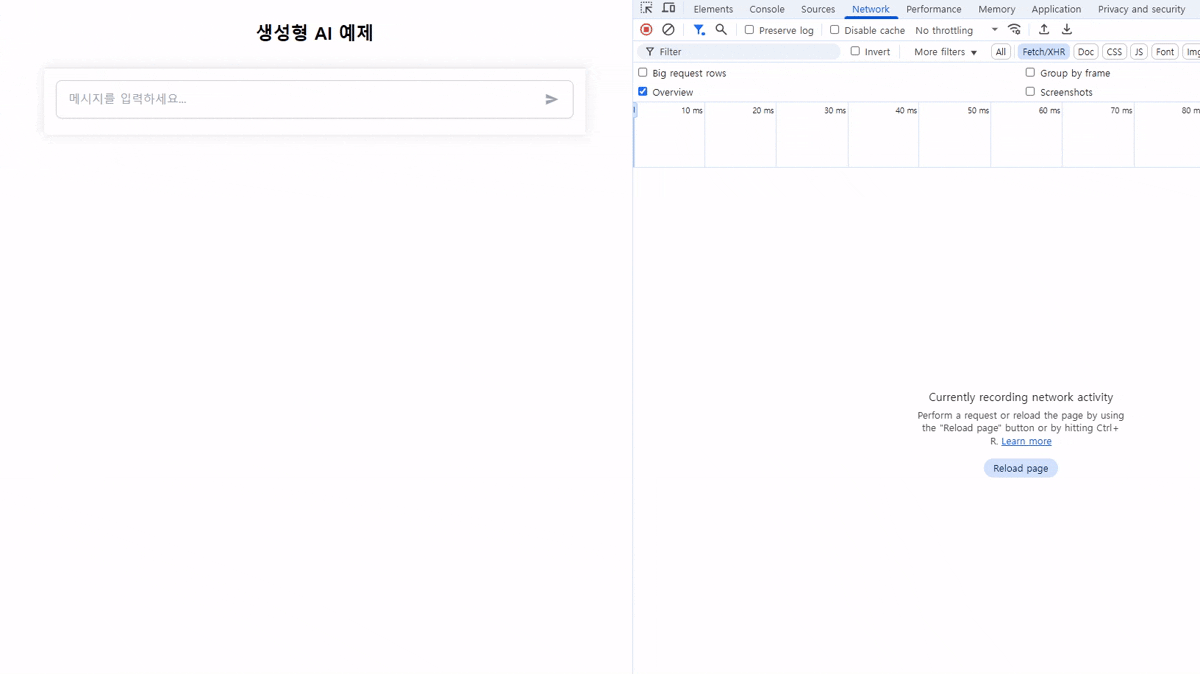The height and width of the screenshot is (674, 1200).
Task: Enable Preserve log
Action: (749, 30)
